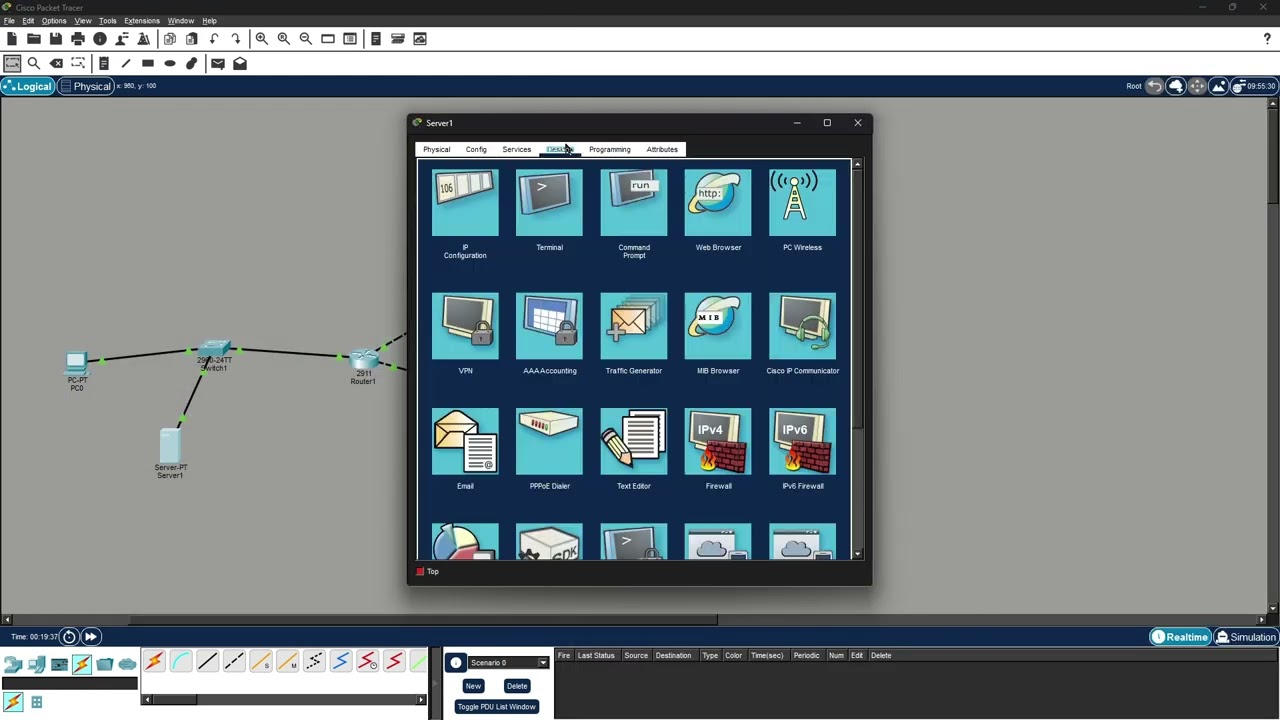The width and height of the screenshot is (1280, 720).
Task: Choose the Delete tool icon
Action: [56, 63]
